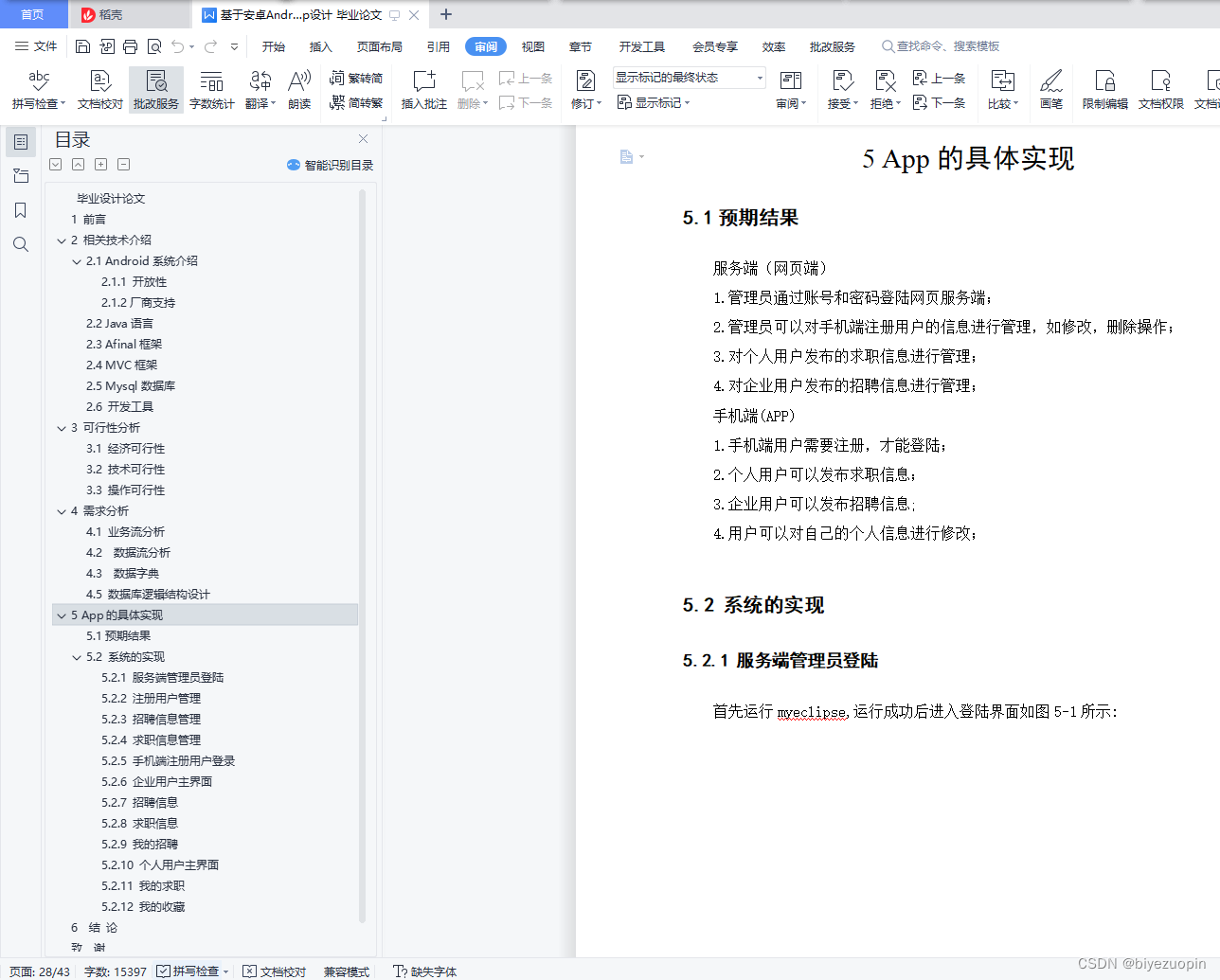Reject change with 拒绝
The height and width of the screenshot is (980, 1220).
point(885,90)
